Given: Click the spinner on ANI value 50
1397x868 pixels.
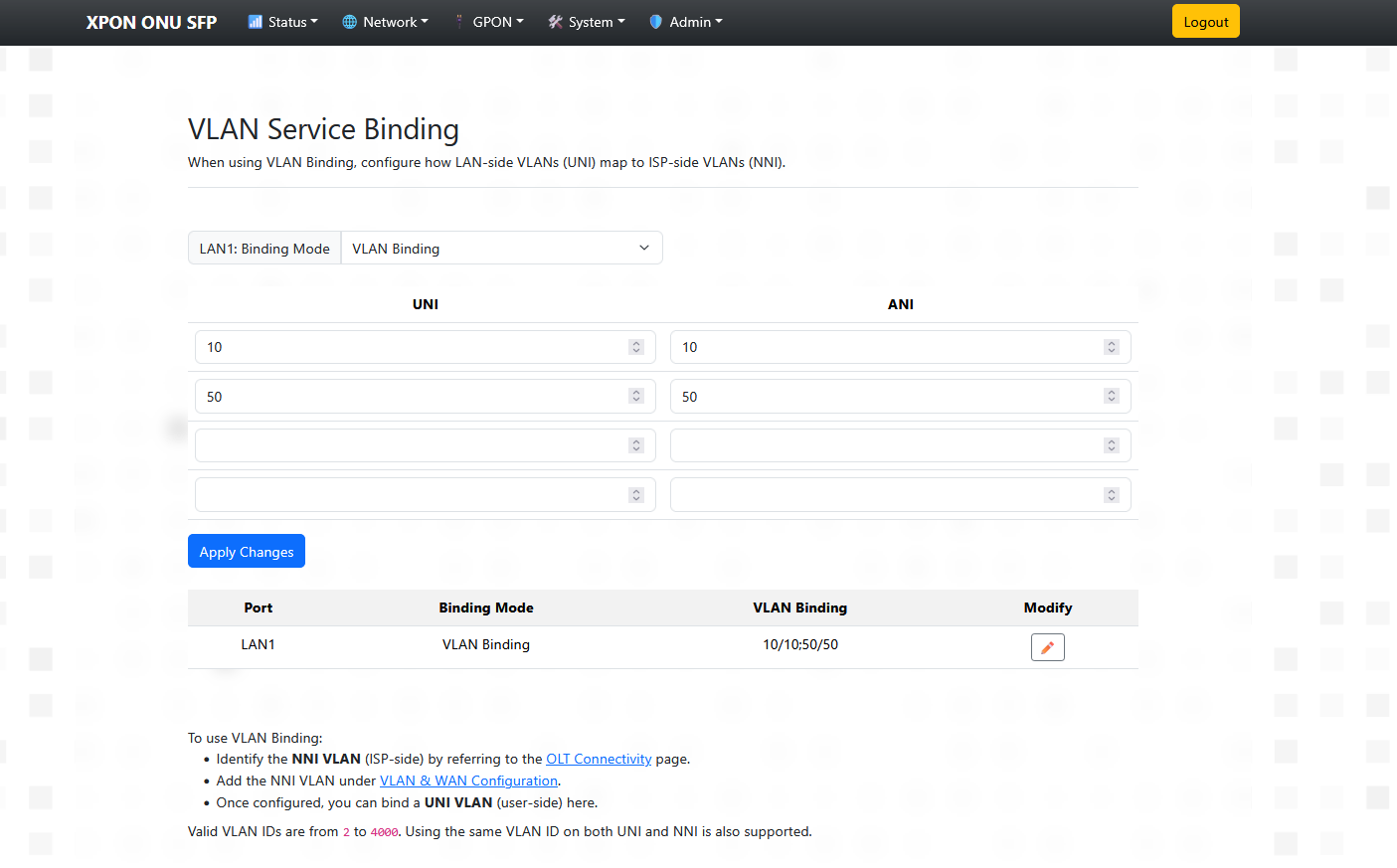Looking at the screenshot, I should (x=1112, y=396).
